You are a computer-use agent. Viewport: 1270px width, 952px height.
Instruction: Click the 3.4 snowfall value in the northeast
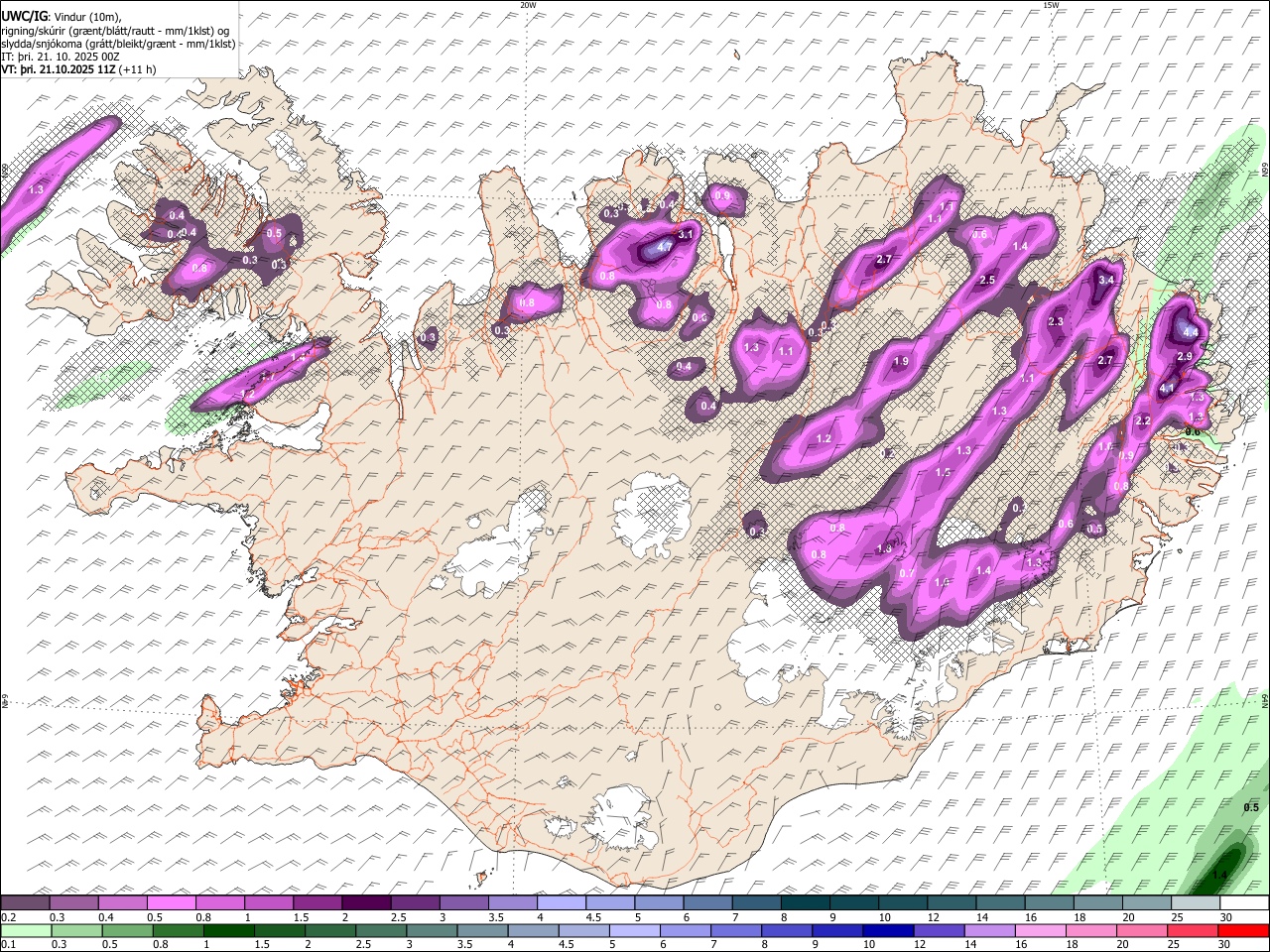point(1107,281)
